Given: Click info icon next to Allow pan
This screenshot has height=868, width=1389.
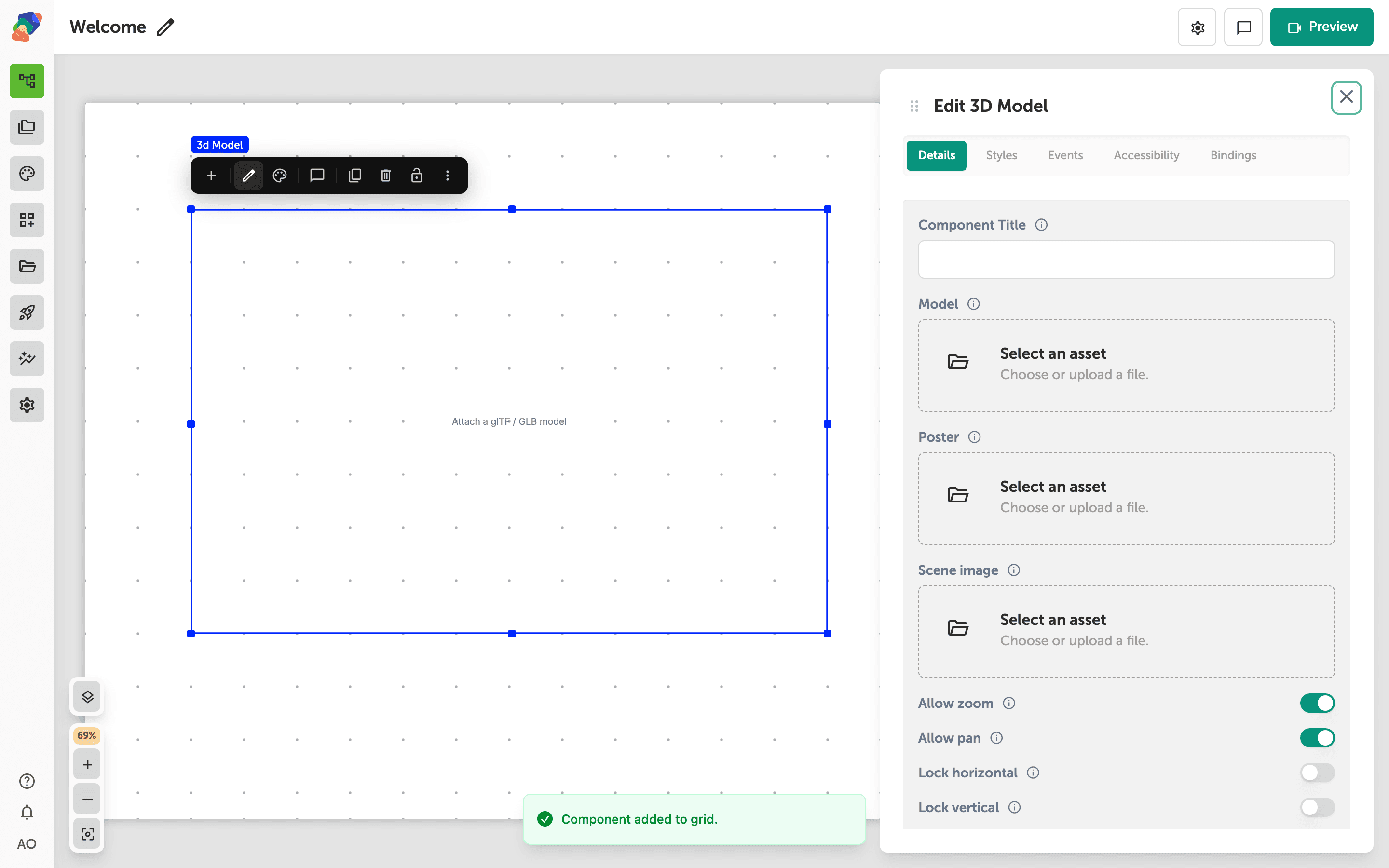Looking at the screenshot, I should click(996, 738).
